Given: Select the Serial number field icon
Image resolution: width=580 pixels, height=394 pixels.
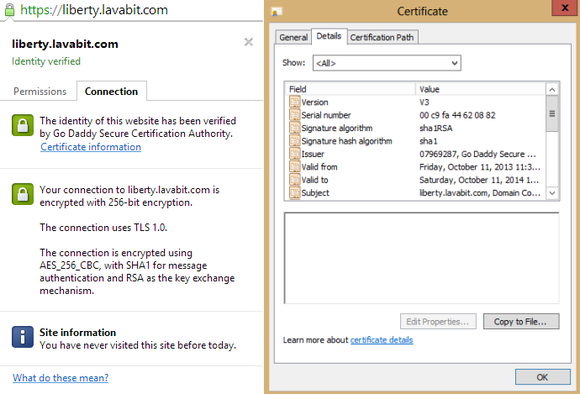Looking at the screenshot, I should point(294,115).
